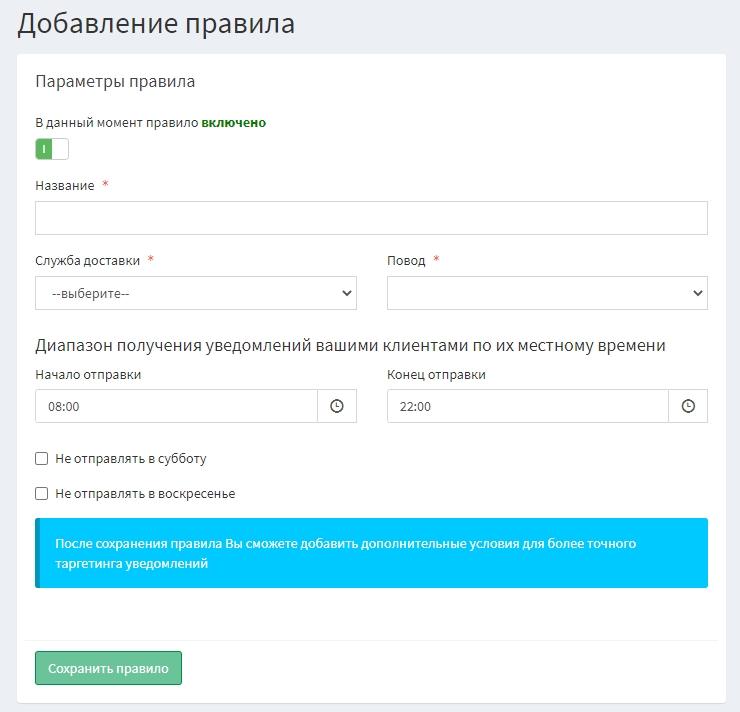Focus the Название text field
Viewport: 740px width, 712px height.
click(x=371, y=218)
